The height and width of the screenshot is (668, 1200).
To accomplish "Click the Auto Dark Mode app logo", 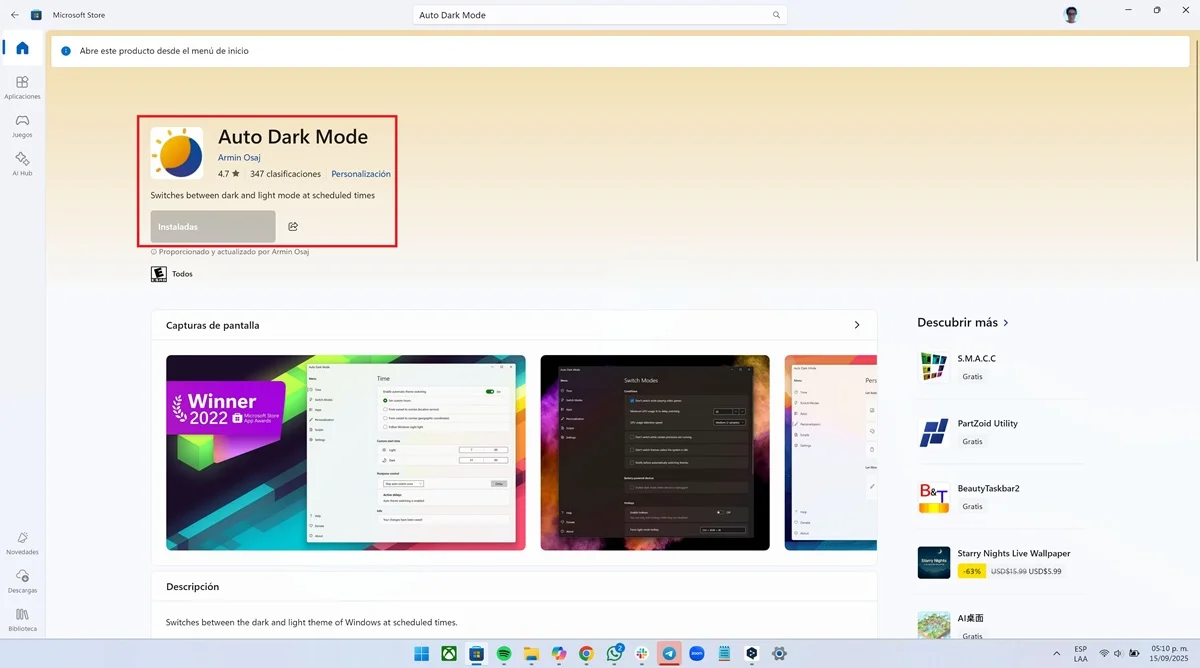I will [x=177, y=153].
